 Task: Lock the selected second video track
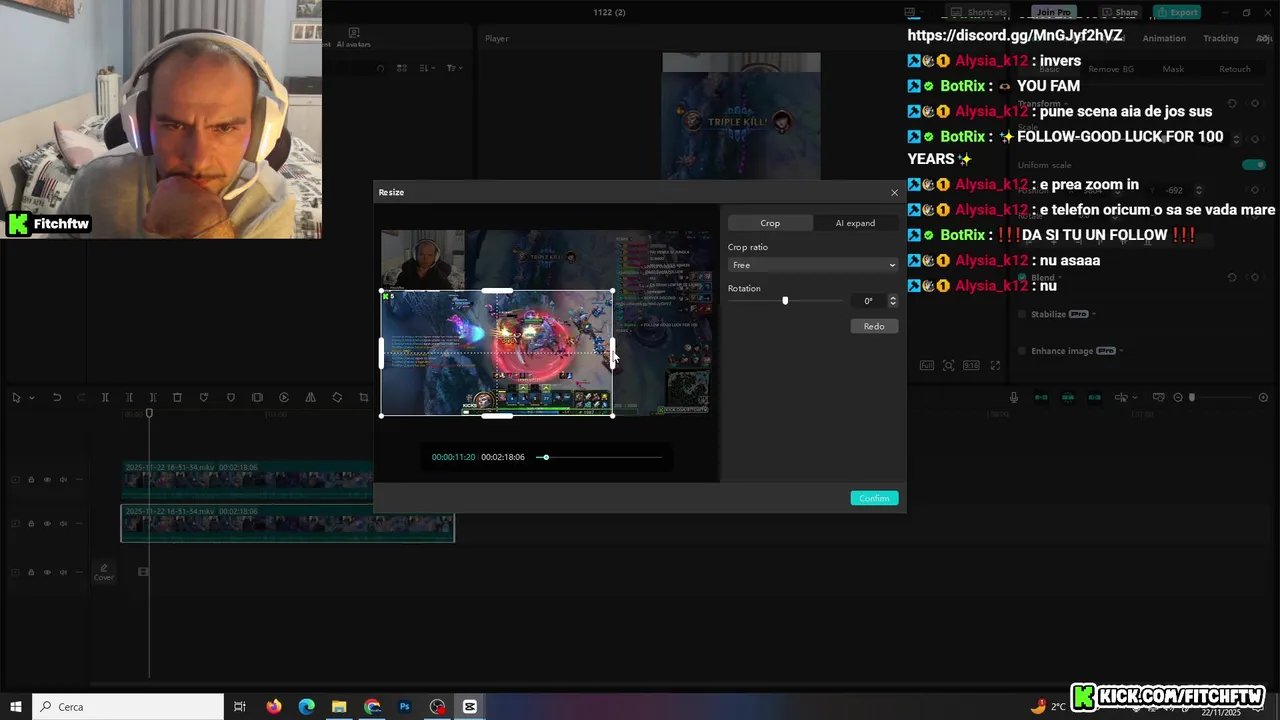(x=31, y=523)
